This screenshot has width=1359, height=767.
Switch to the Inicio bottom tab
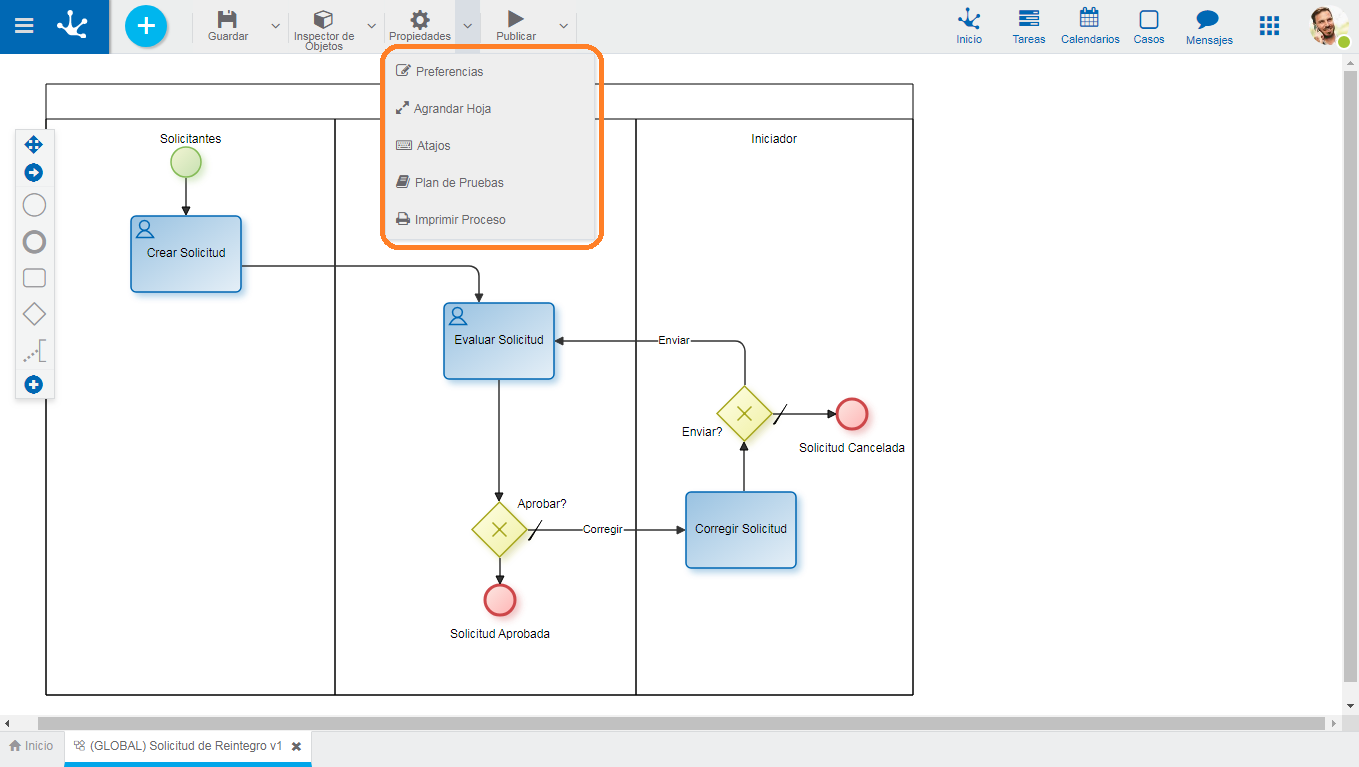pyautogui.click(x=31, y=746)
